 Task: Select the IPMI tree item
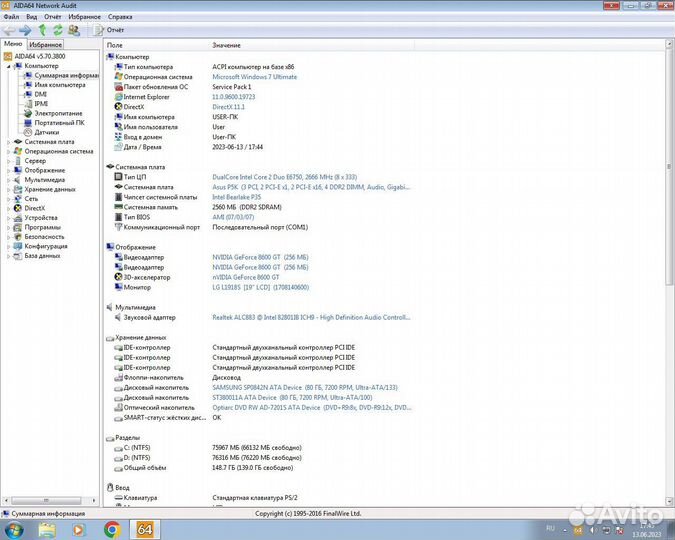click(41, 104)
